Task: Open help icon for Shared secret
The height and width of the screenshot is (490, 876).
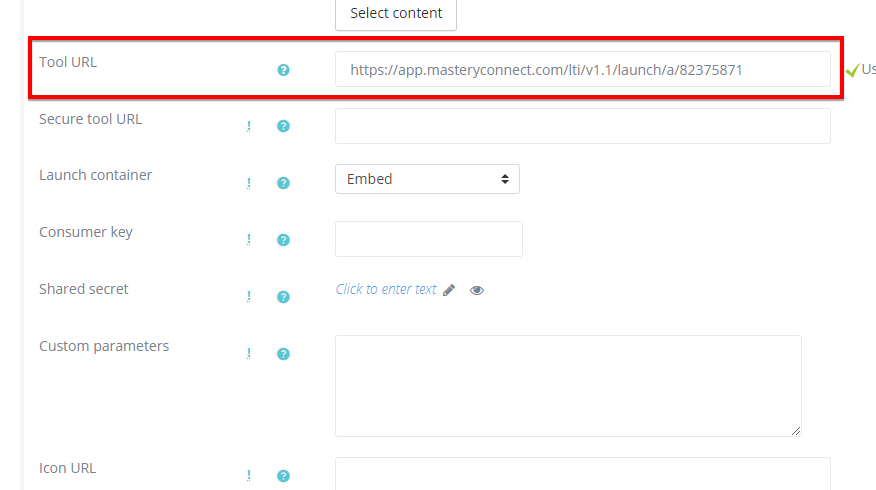Action: tap(283, 297)
